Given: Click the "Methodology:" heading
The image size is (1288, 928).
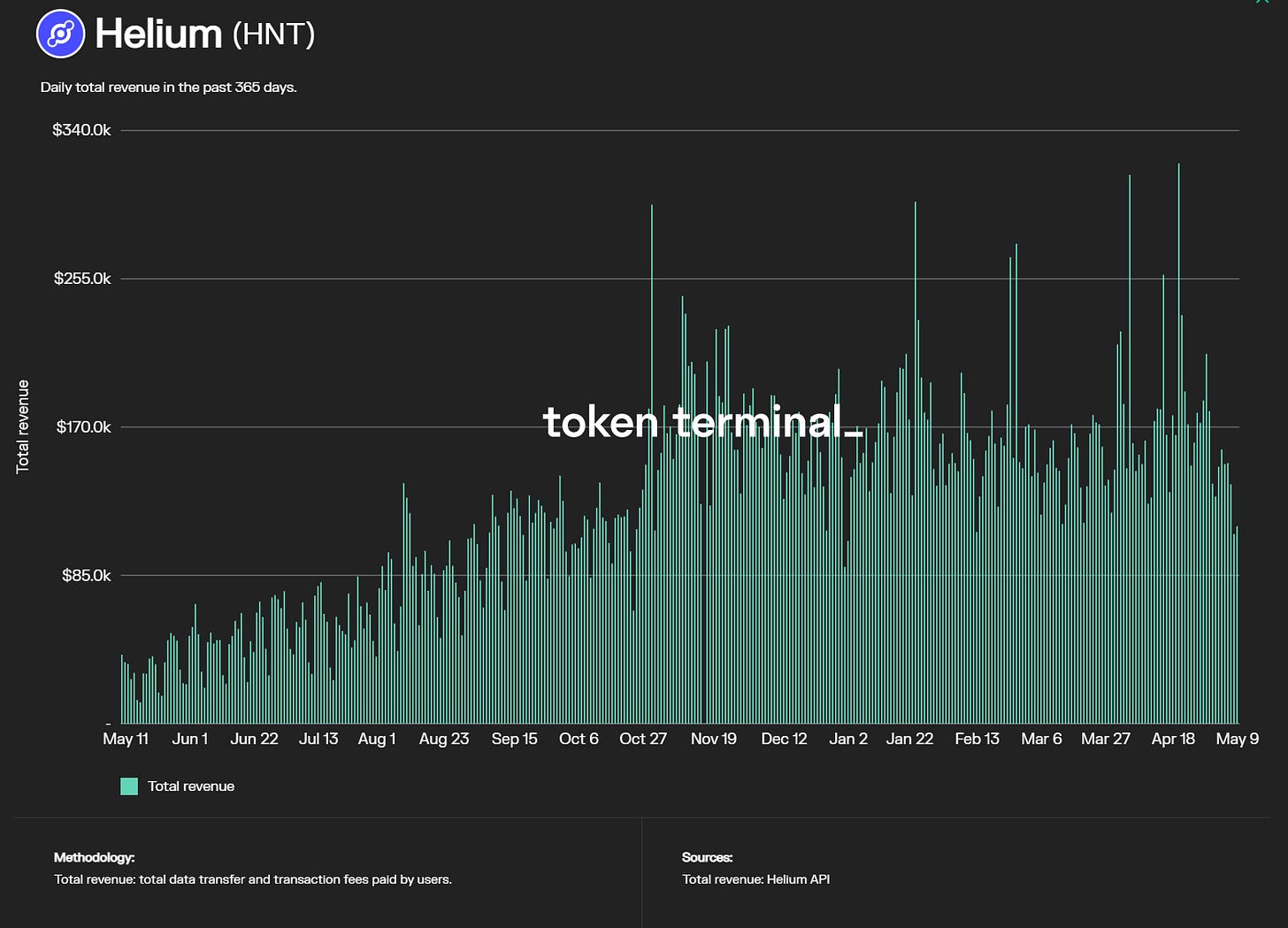Looking at the screenshot, I should click(94, 857).
